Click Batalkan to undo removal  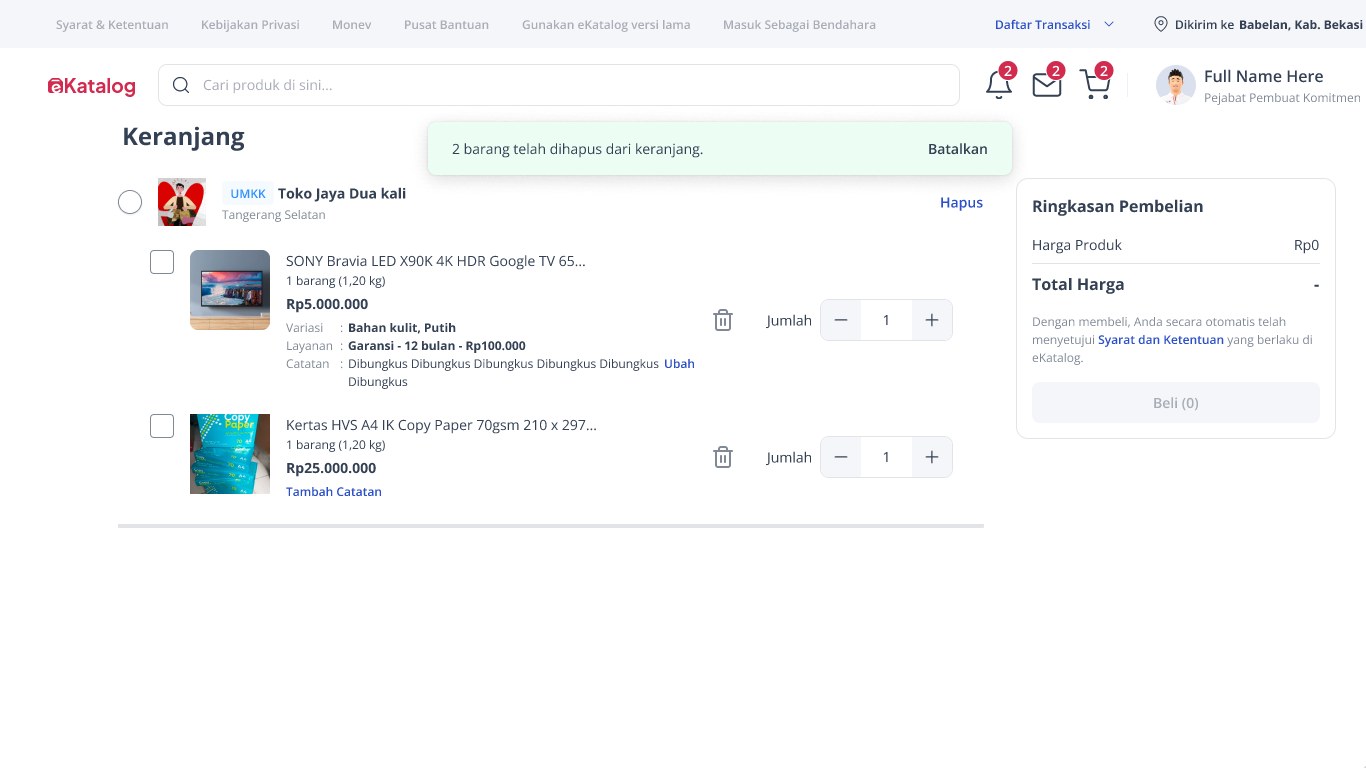pyautogui.click(x=958, y=149)
